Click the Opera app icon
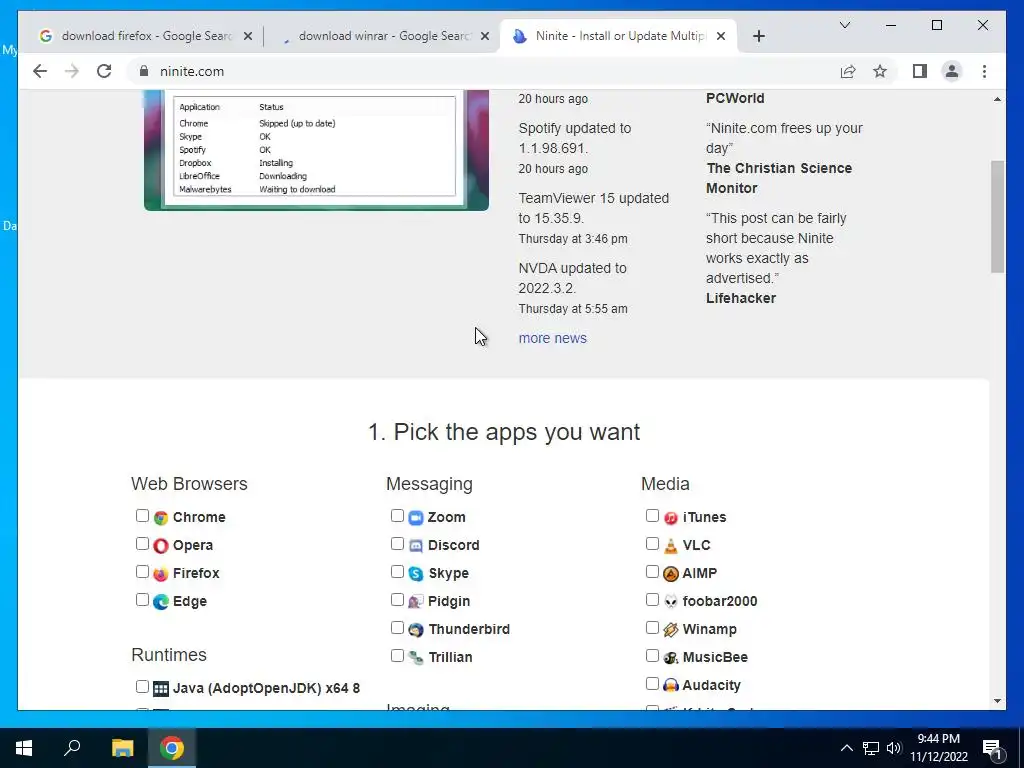This screenshot has height=768, width=1024. click(161, 546)
